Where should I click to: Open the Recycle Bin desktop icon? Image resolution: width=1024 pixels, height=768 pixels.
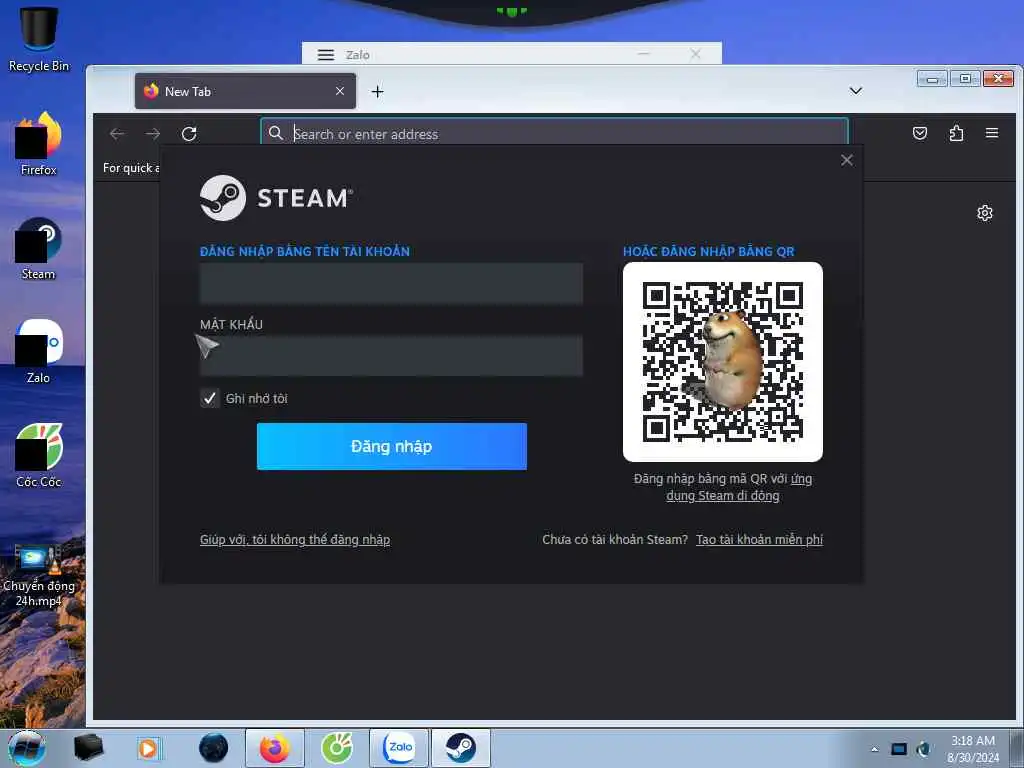coord(39,38)
